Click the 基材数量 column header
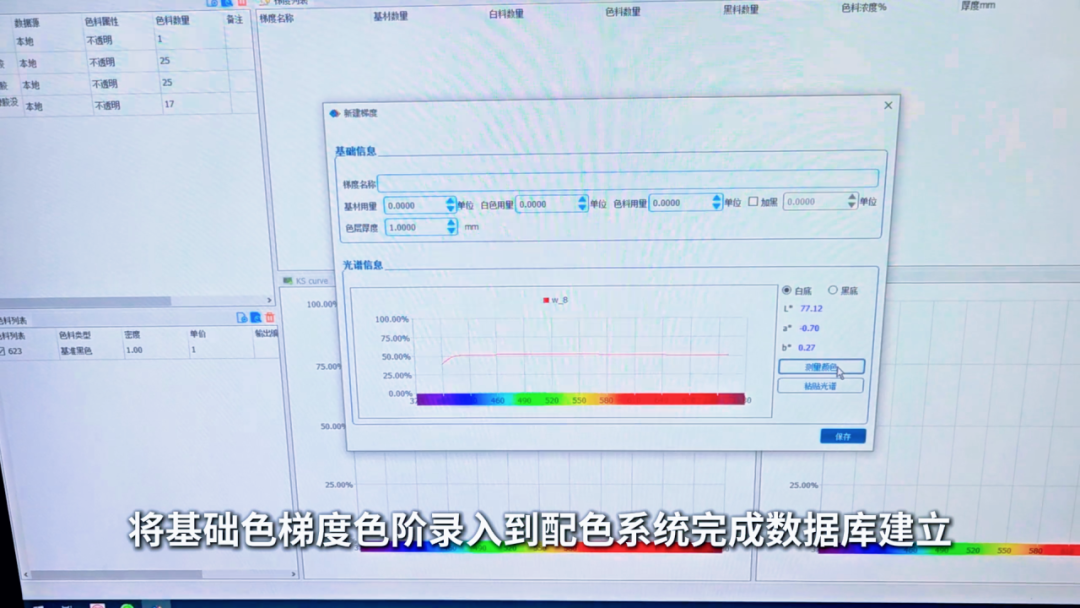 [391, 16]
